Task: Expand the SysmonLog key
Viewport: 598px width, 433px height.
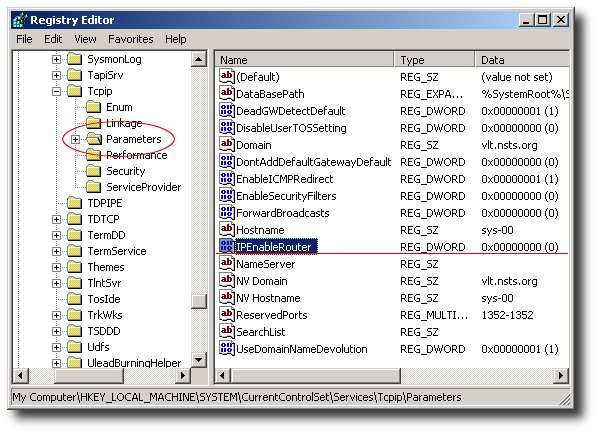Action: pos(56,60)
